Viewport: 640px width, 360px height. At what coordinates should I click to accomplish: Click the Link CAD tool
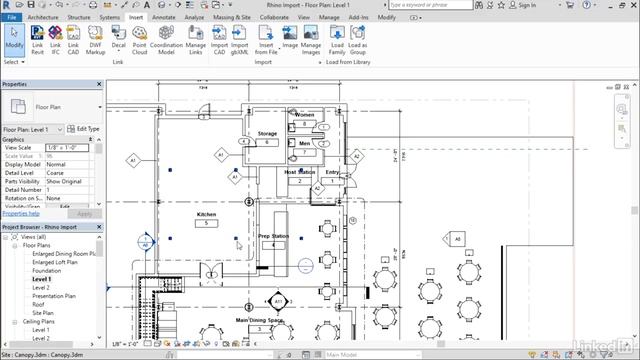coord(73,40)
